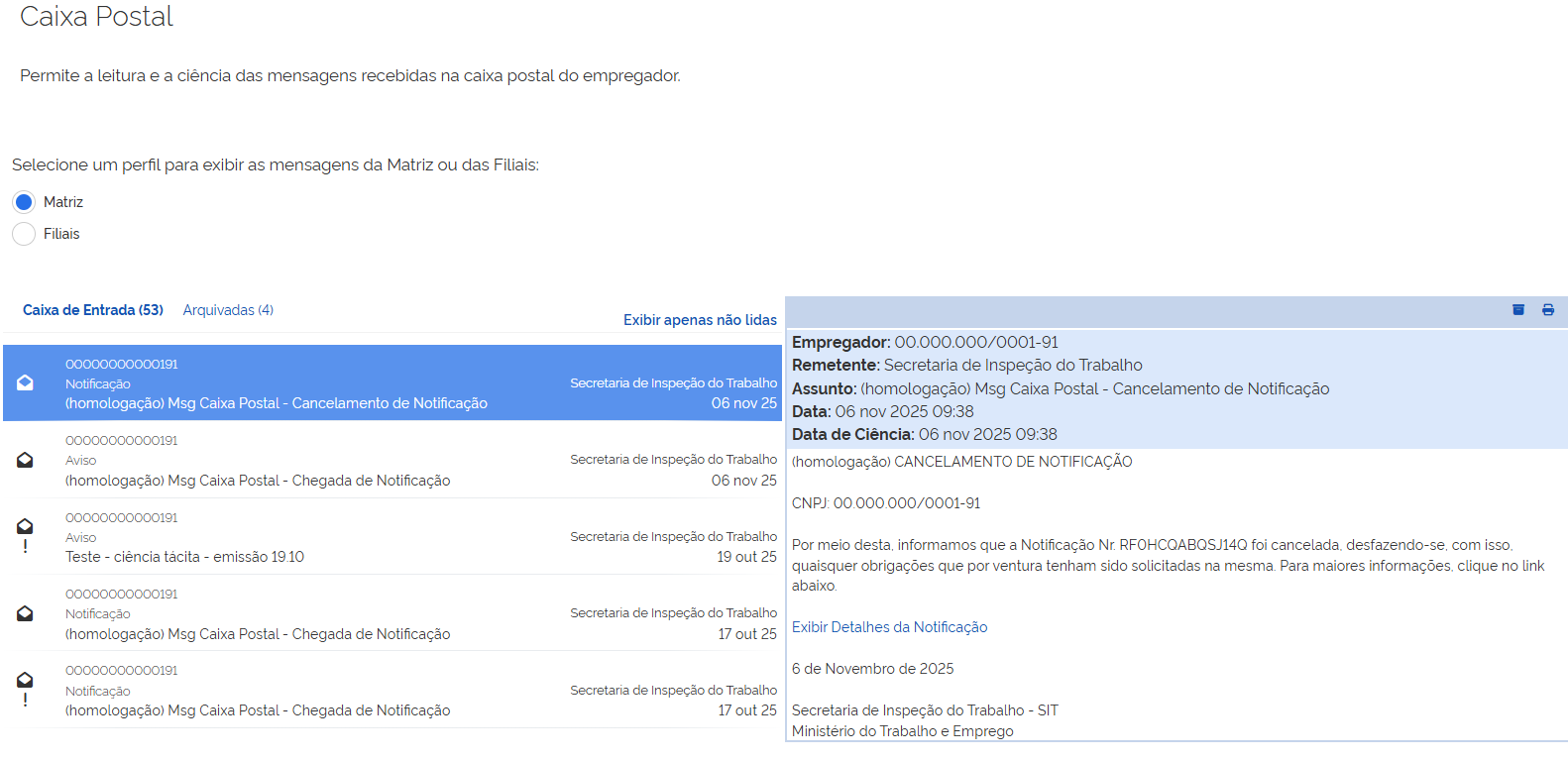Click envelope icon of Teste ciência tácita message
Screen dimensions: 1568x761
coord(26,526)
